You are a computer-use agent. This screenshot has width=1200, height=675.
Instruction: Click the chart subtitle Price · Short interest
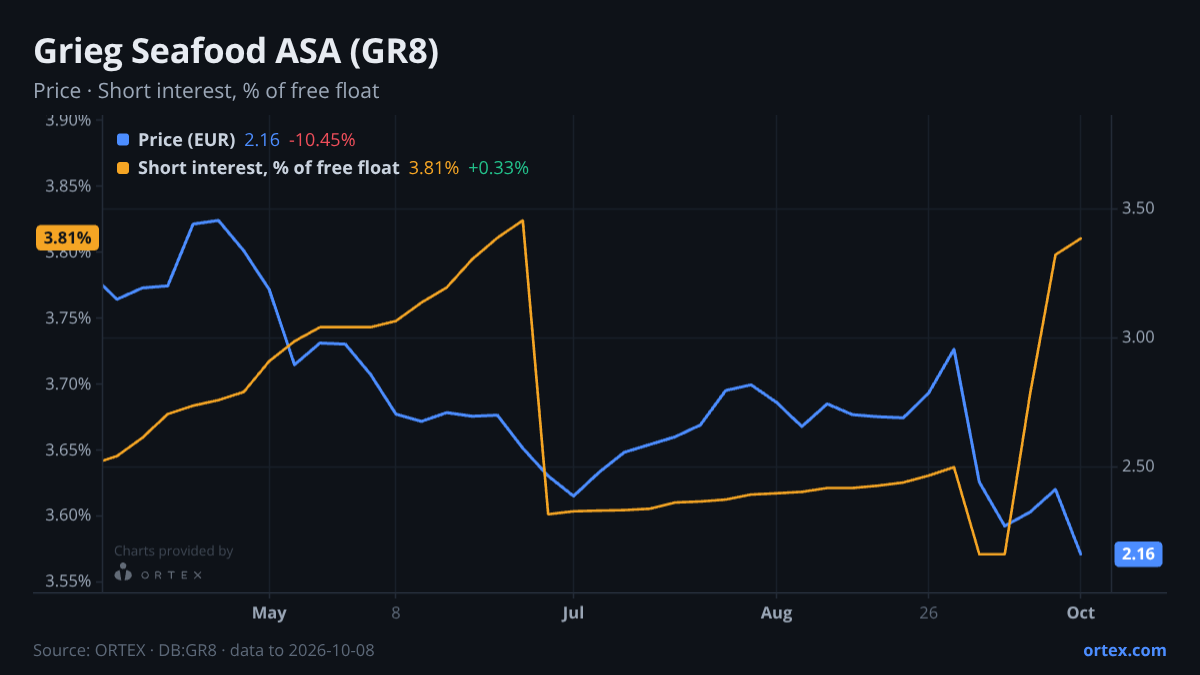click(206, 91)
